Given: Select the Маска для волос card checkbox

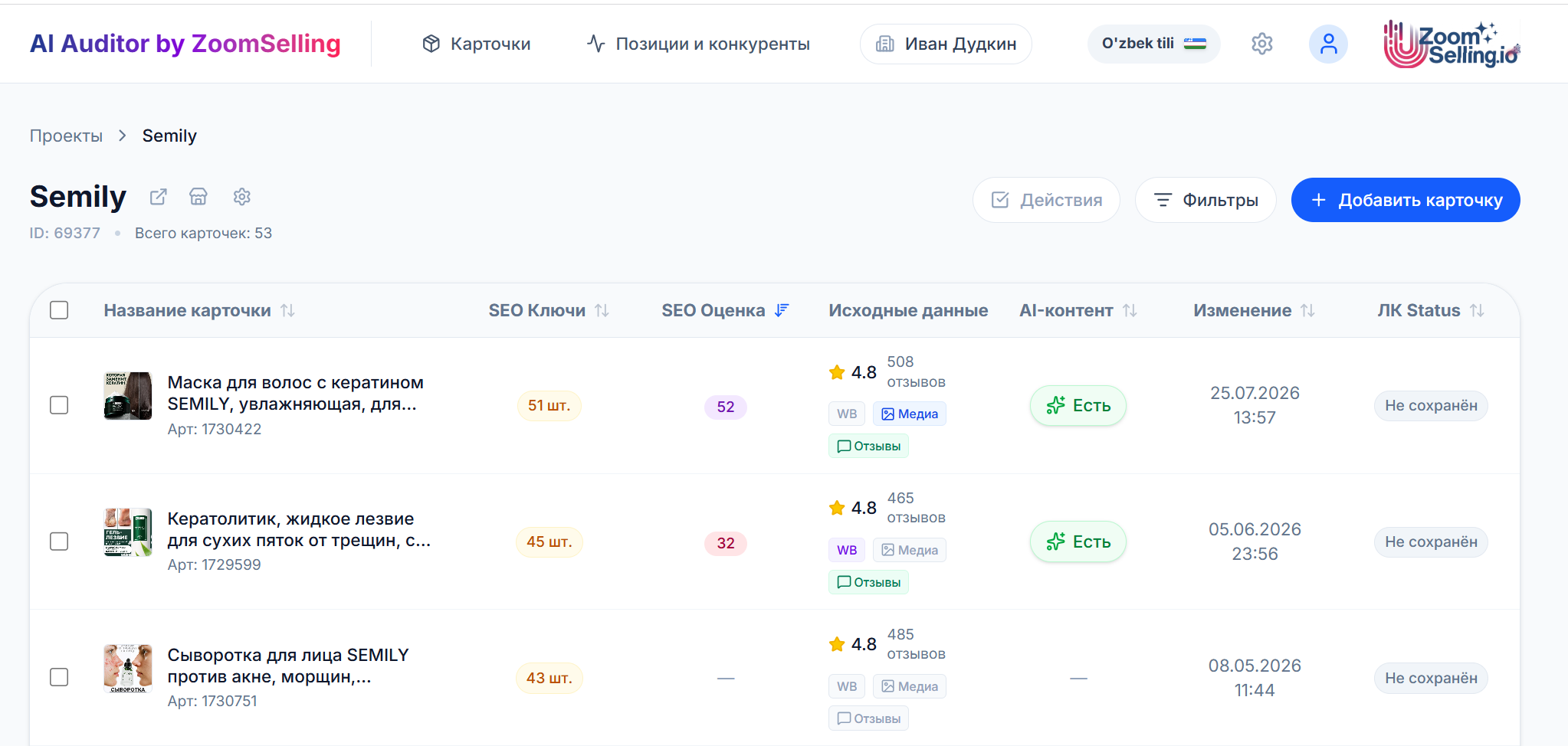Looking at the screenshot, I should point(59,405).
